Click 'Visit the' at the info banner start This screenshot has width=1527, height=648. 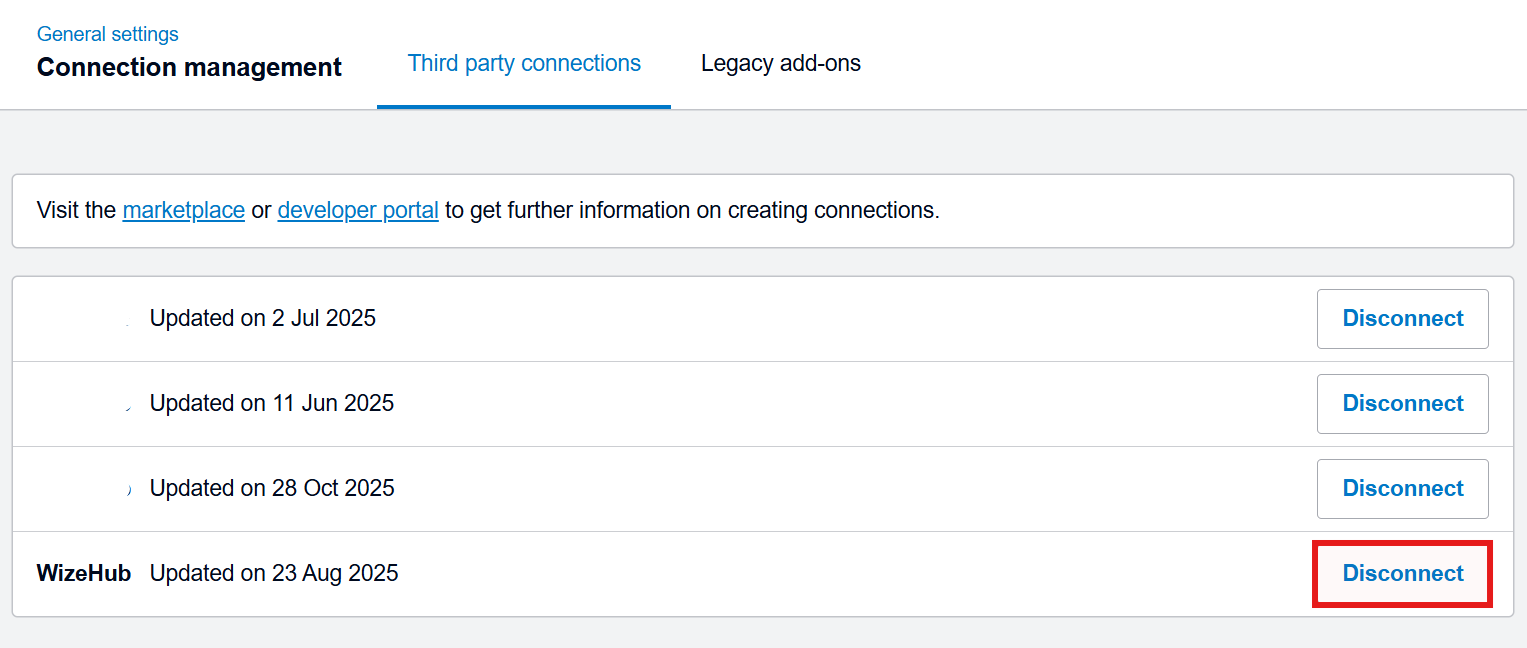click(76, 211)
